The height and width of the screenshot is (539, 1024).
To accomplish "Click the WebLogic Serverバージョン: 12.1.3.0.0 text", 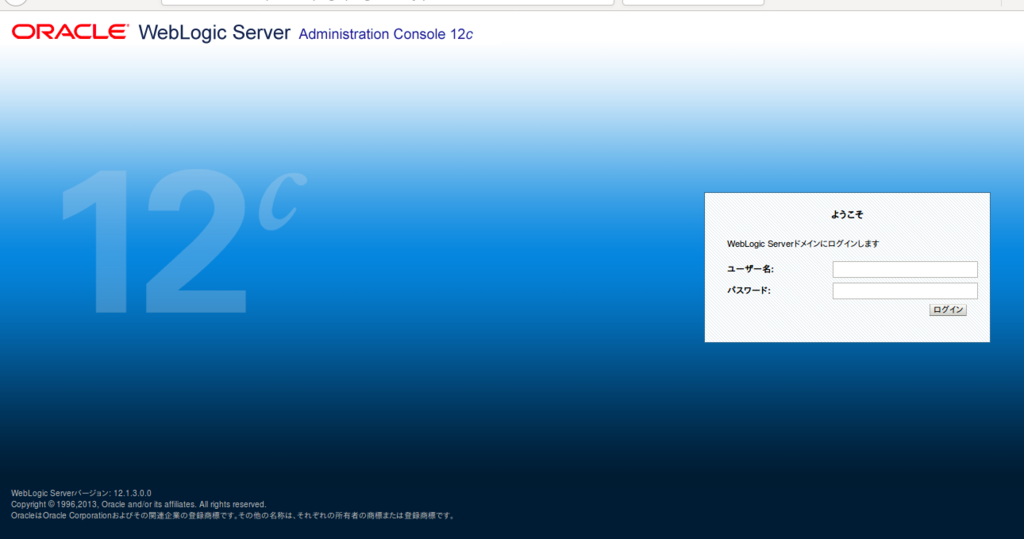I will [81, 493].
